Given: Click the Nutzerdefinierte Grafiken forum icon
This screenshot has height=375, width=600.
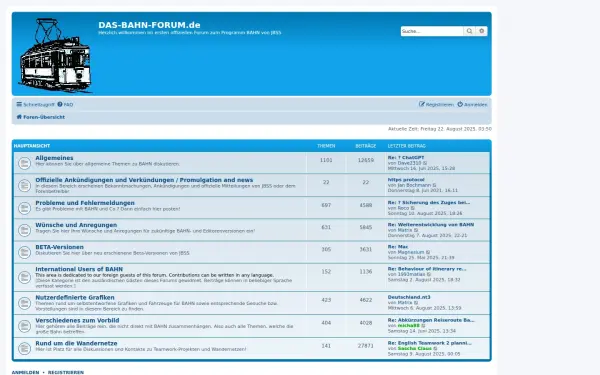Looking at the screenshot, I should pyautogui.click(x=24, y=303).
